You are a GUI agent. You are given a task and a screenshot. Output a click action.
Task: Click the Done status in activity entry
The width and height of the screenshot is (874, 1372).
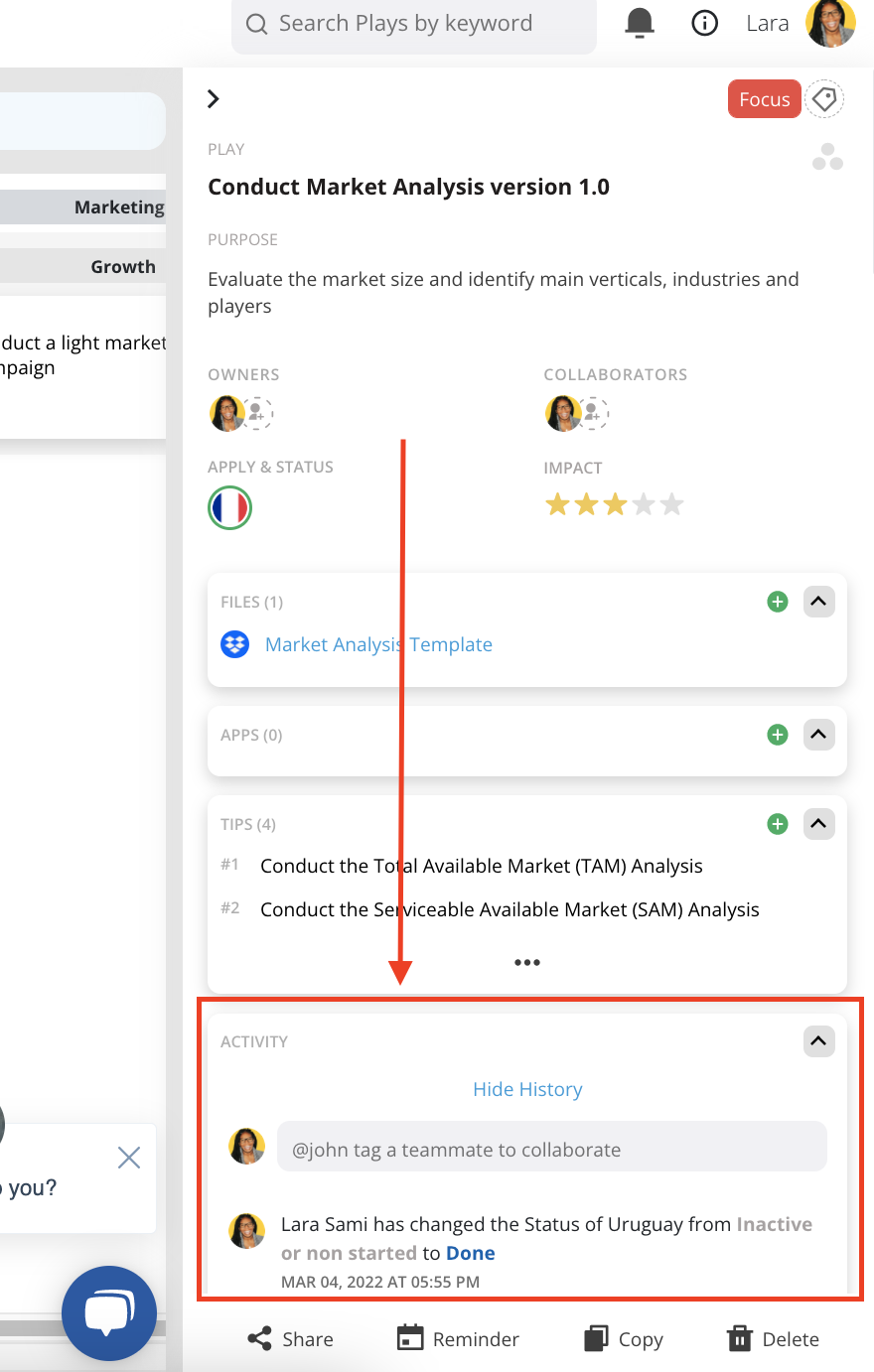[471, 1253]
